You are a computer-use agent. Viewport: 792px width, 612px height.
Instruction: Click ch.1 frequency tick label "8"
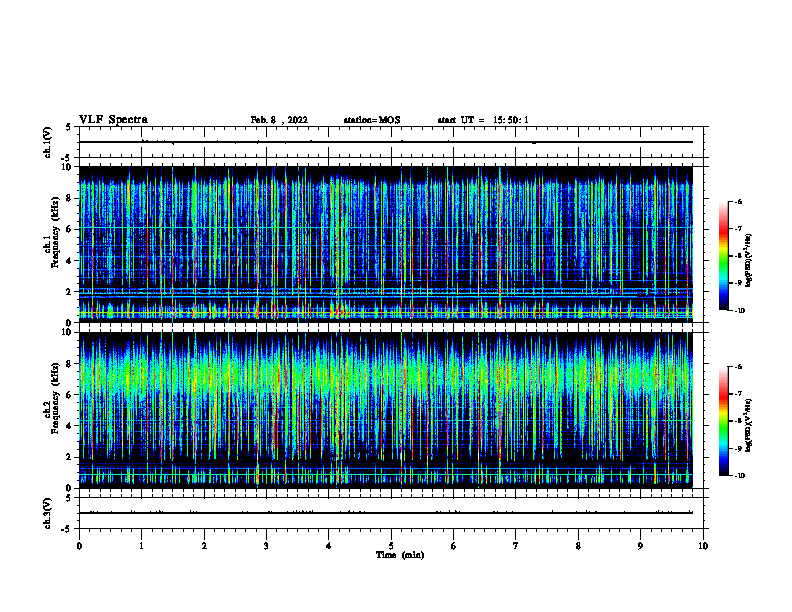[x=69, y=198]
